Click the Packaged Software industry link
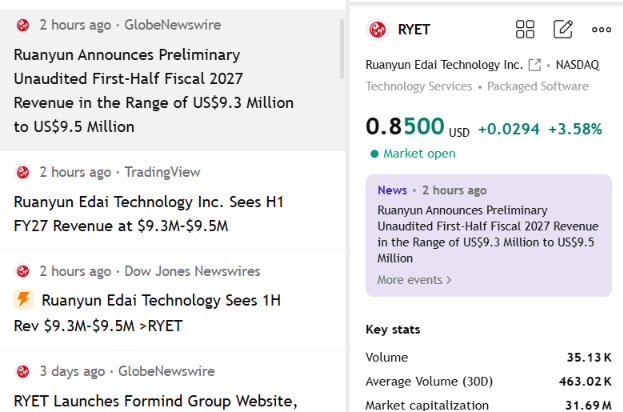The width and height of the screenshot is (623, 412). click(538, 86)
